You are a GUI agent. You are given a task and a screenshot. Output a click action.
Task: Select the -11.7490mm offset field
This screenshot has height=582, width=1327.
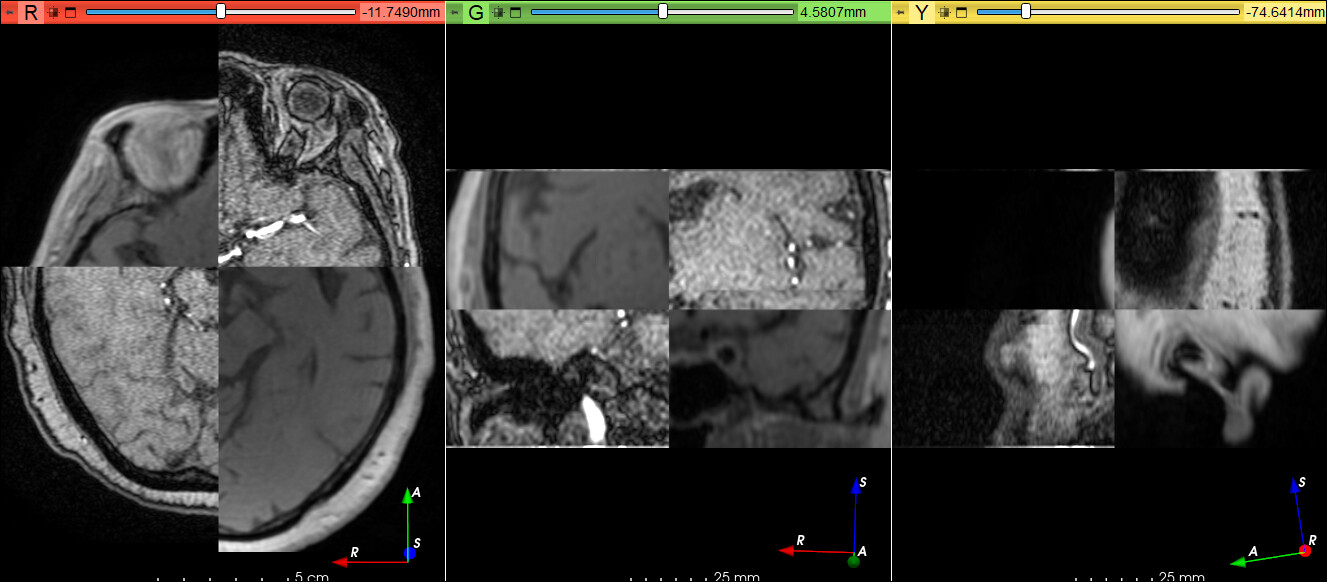point(400,12)
